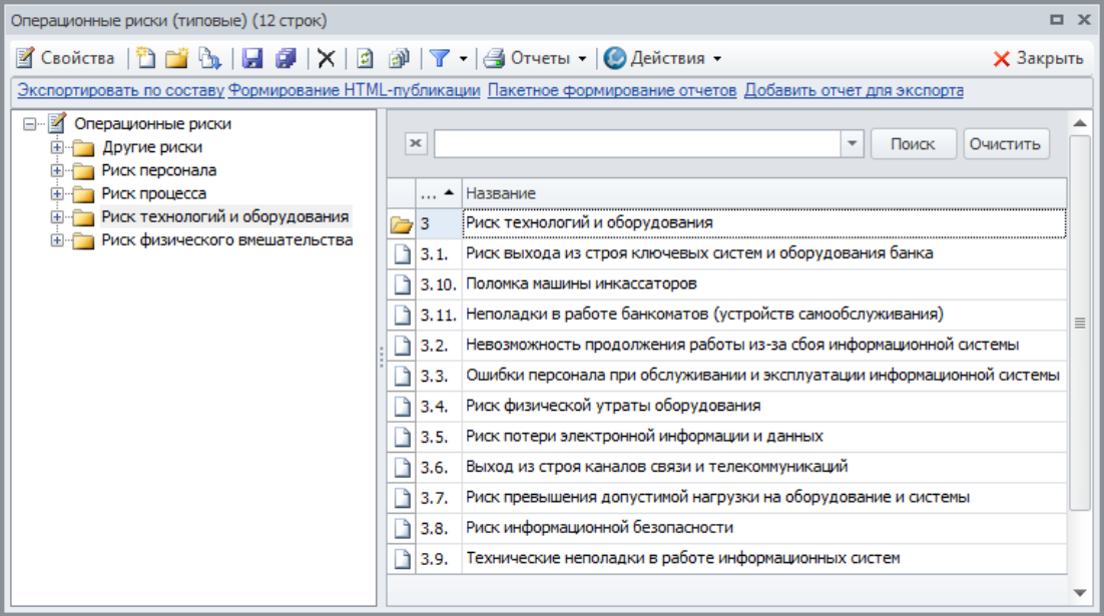
Task: Delete the selected row using the X icon
Action: 324,57
